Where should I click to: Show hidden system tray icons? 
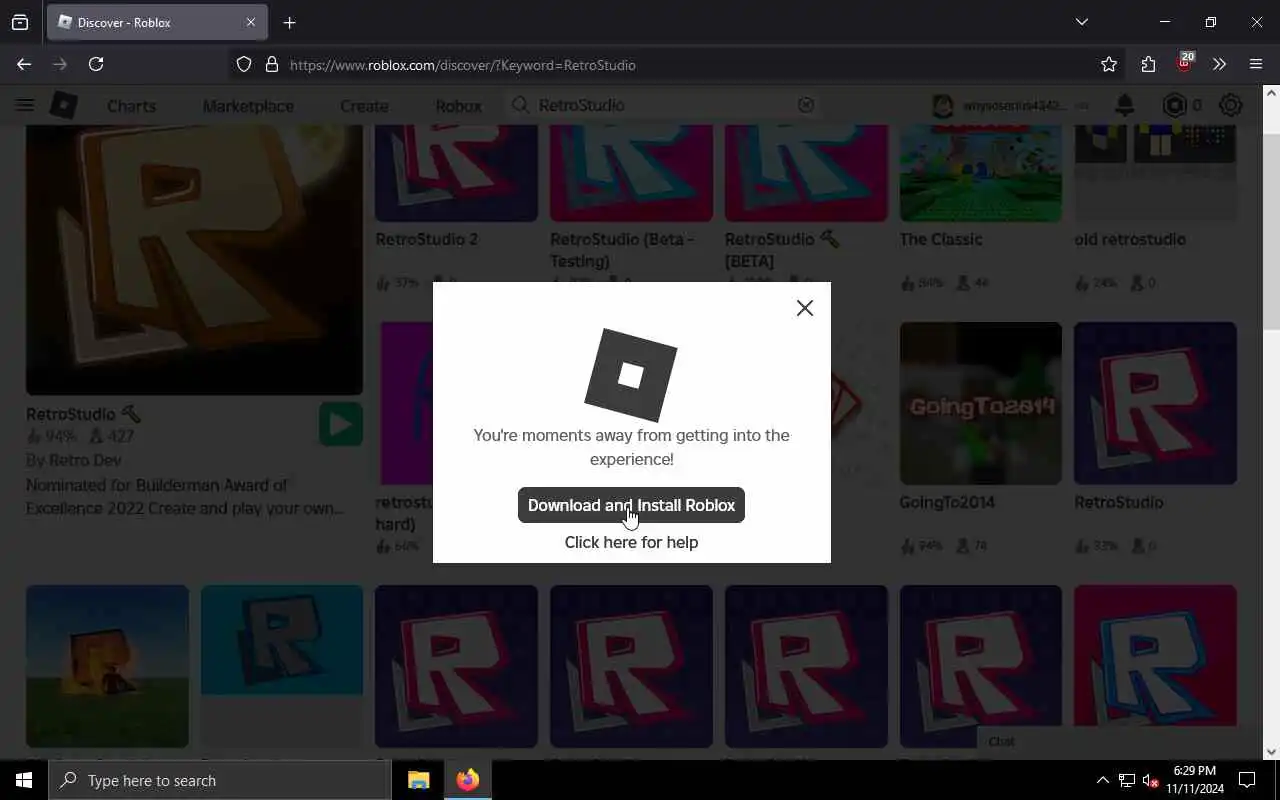(x=1102, y=780)
